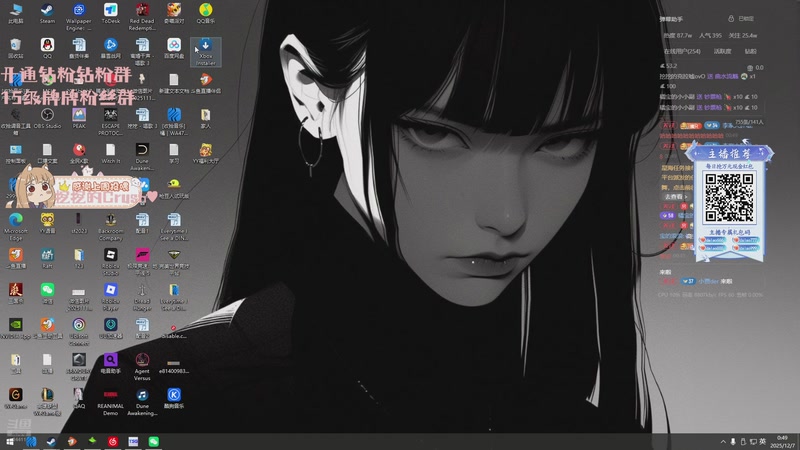Switch to the 活跃度 tab
The height and width of the screenshot is (450, 800).
click(722, 52)
